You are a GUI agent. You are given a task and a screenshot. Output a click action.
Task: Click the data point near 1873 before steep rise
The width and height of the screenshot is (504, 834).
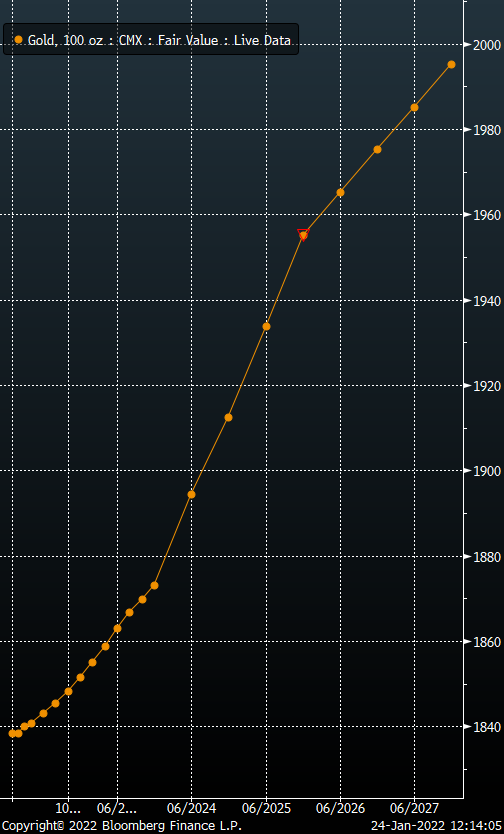[x=154, y=585]
